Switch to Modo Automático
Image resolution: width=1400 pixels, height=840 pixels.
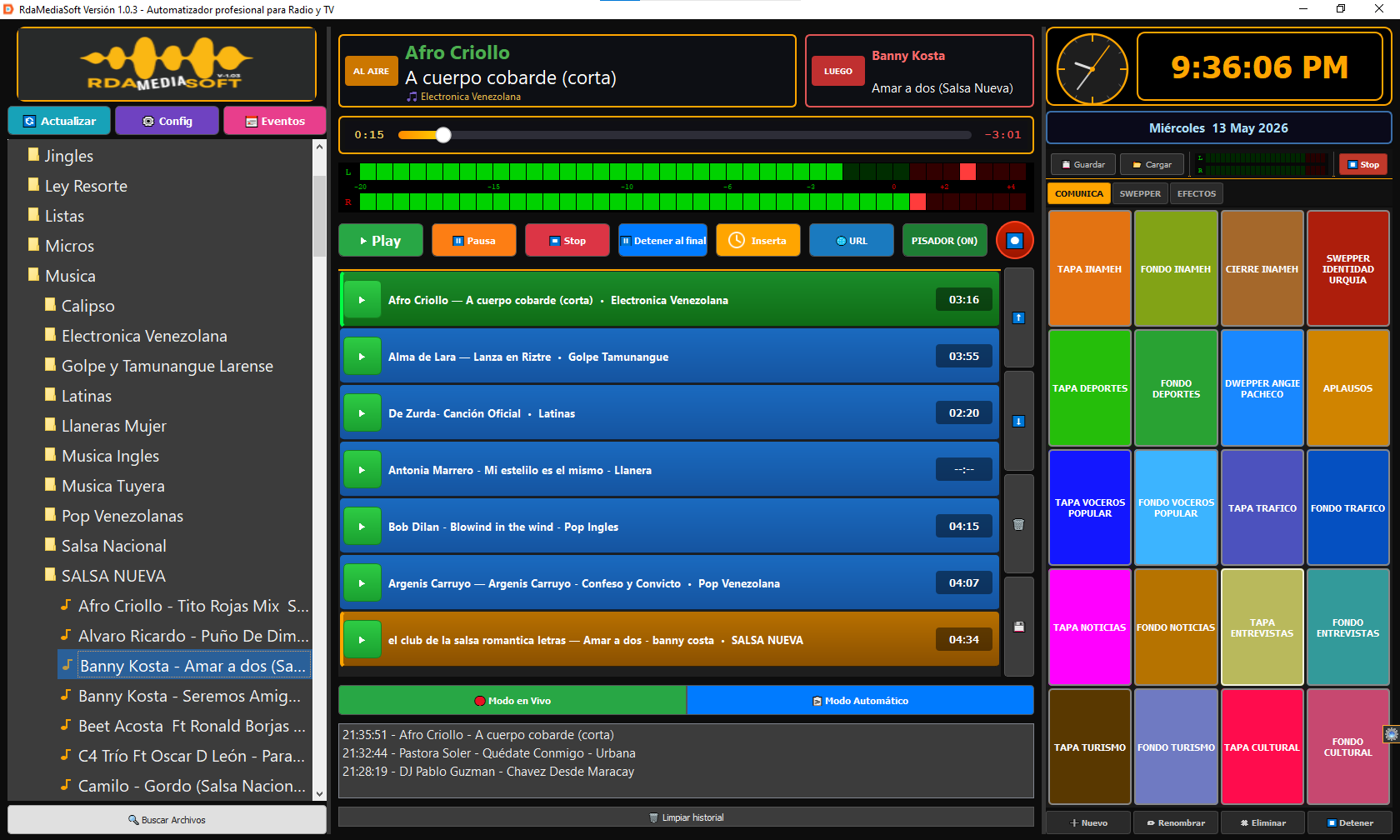click(x=860, y=701)
